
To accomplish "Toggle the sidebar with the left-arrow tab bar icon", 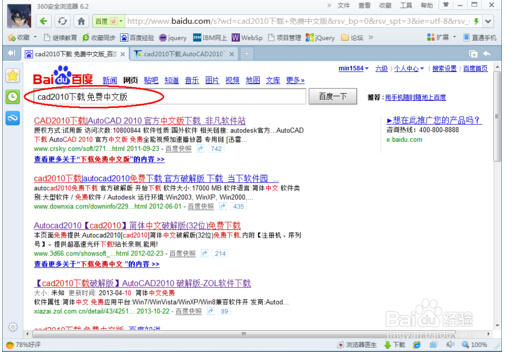I will pyautogui.click(x=12, y=53).
